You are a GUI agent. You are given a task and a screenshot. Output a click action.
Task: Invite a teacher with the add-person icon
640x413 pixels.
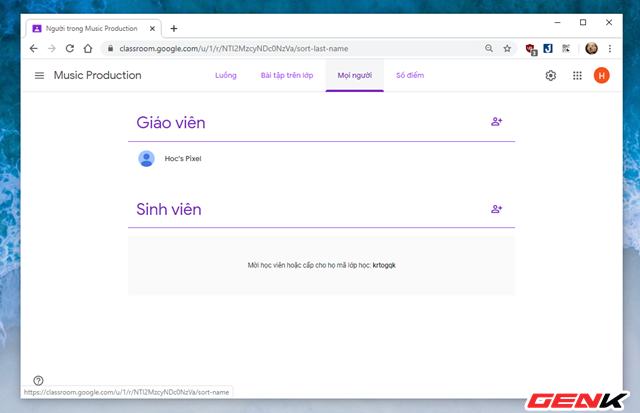[496, 122]
